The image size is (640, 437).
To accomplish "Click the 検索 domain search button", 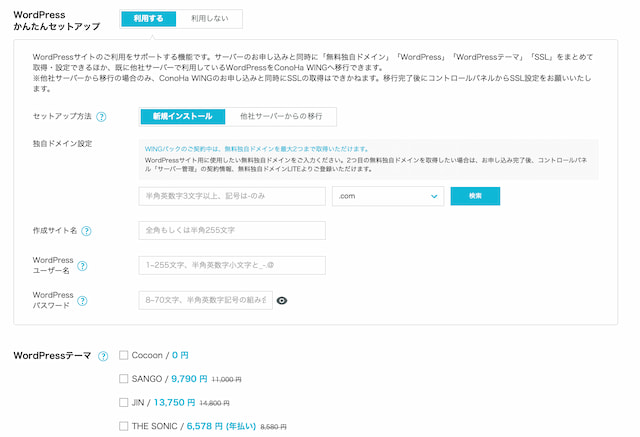I will 475,196.
